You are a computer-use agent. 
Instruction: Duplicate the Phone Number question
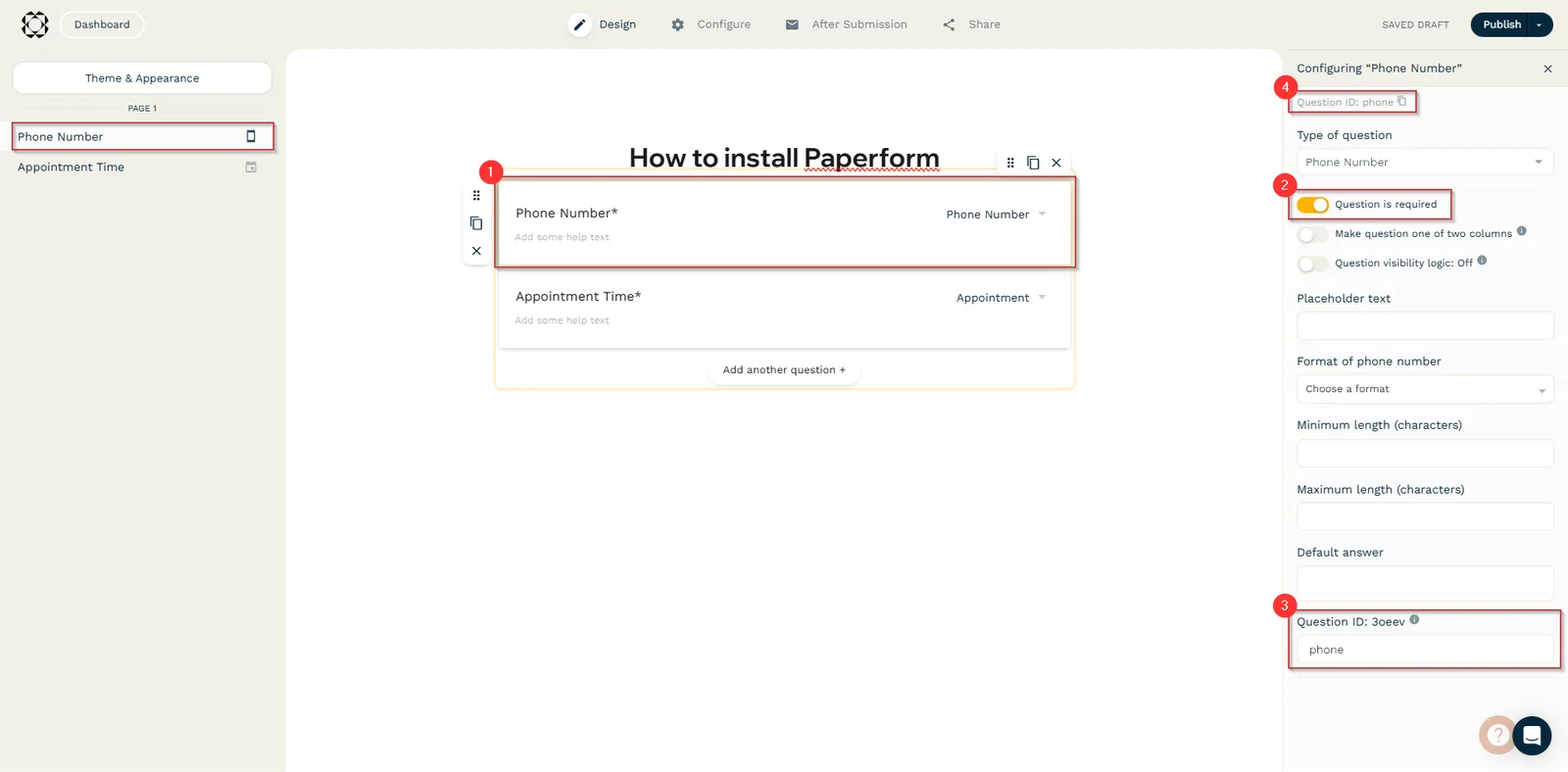click(x=476, y=223)
